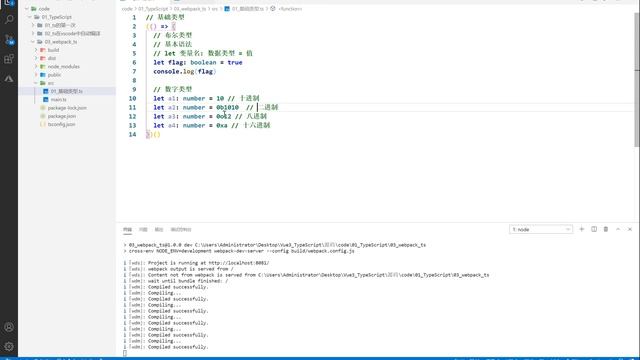Click 'code' breadcrumb segment
The height and width of the screenshot is (360, 640).
[127, 9]
